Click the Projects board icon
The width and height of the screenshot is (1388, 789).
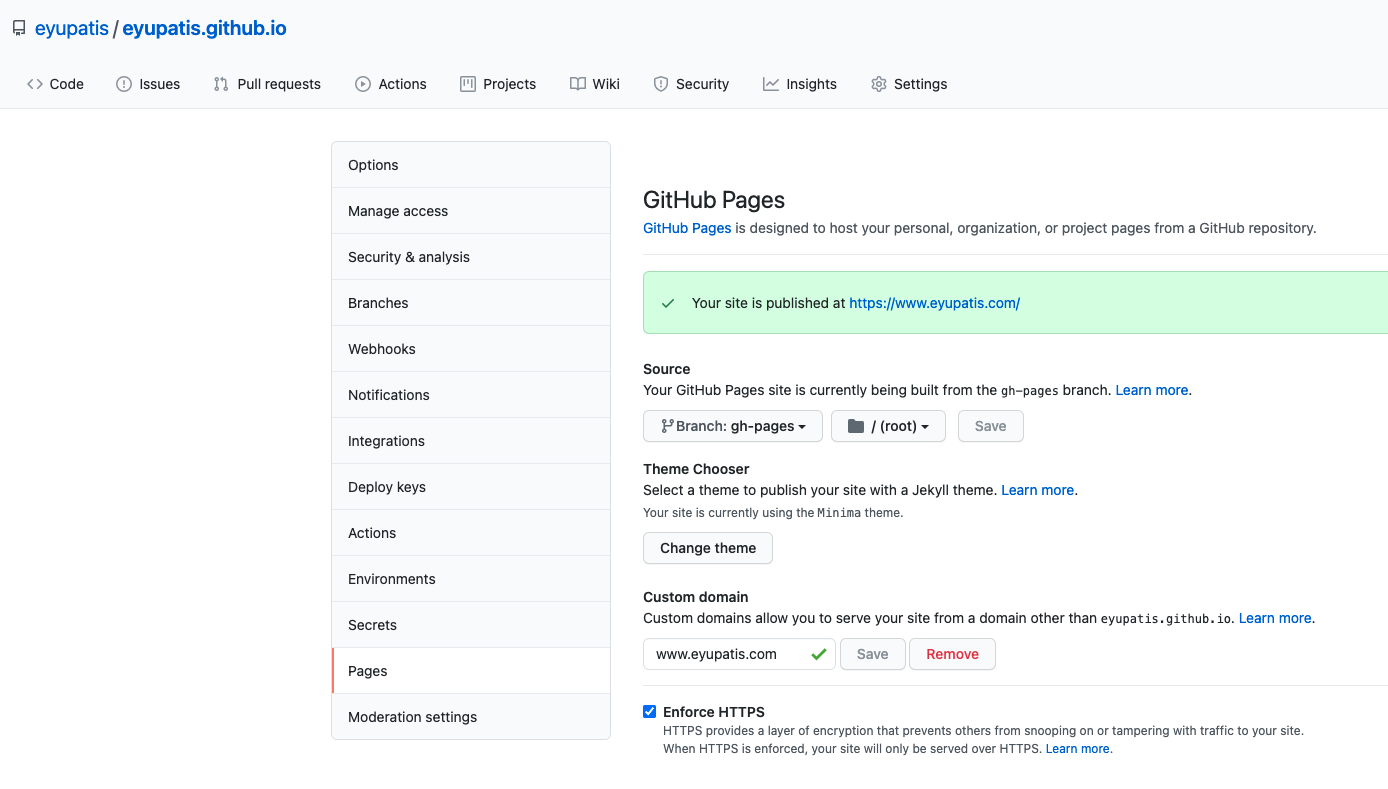tap(466, 84)
